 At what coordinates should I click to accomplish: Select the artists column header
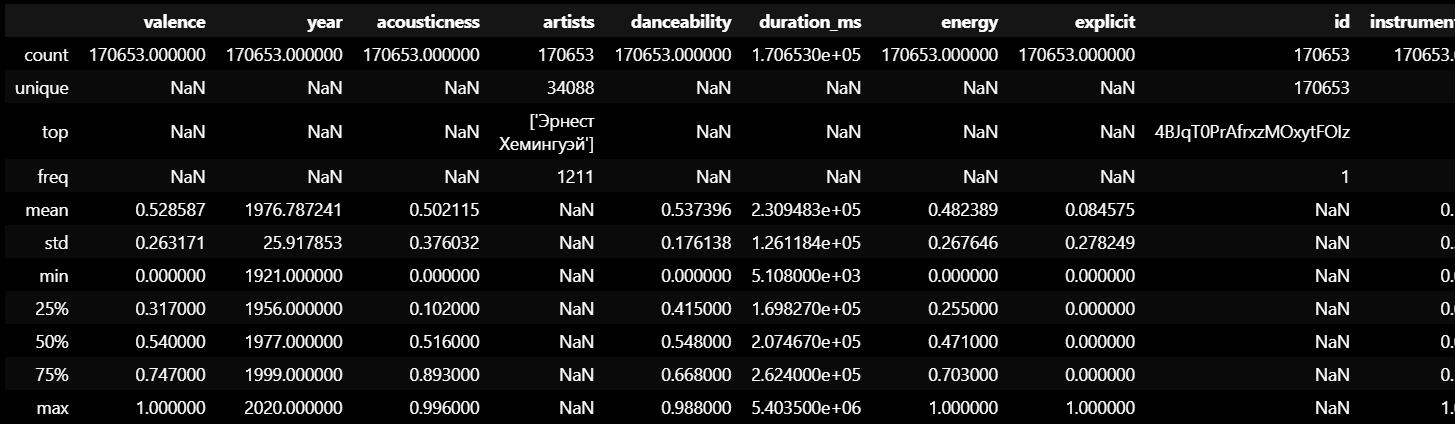569,21
